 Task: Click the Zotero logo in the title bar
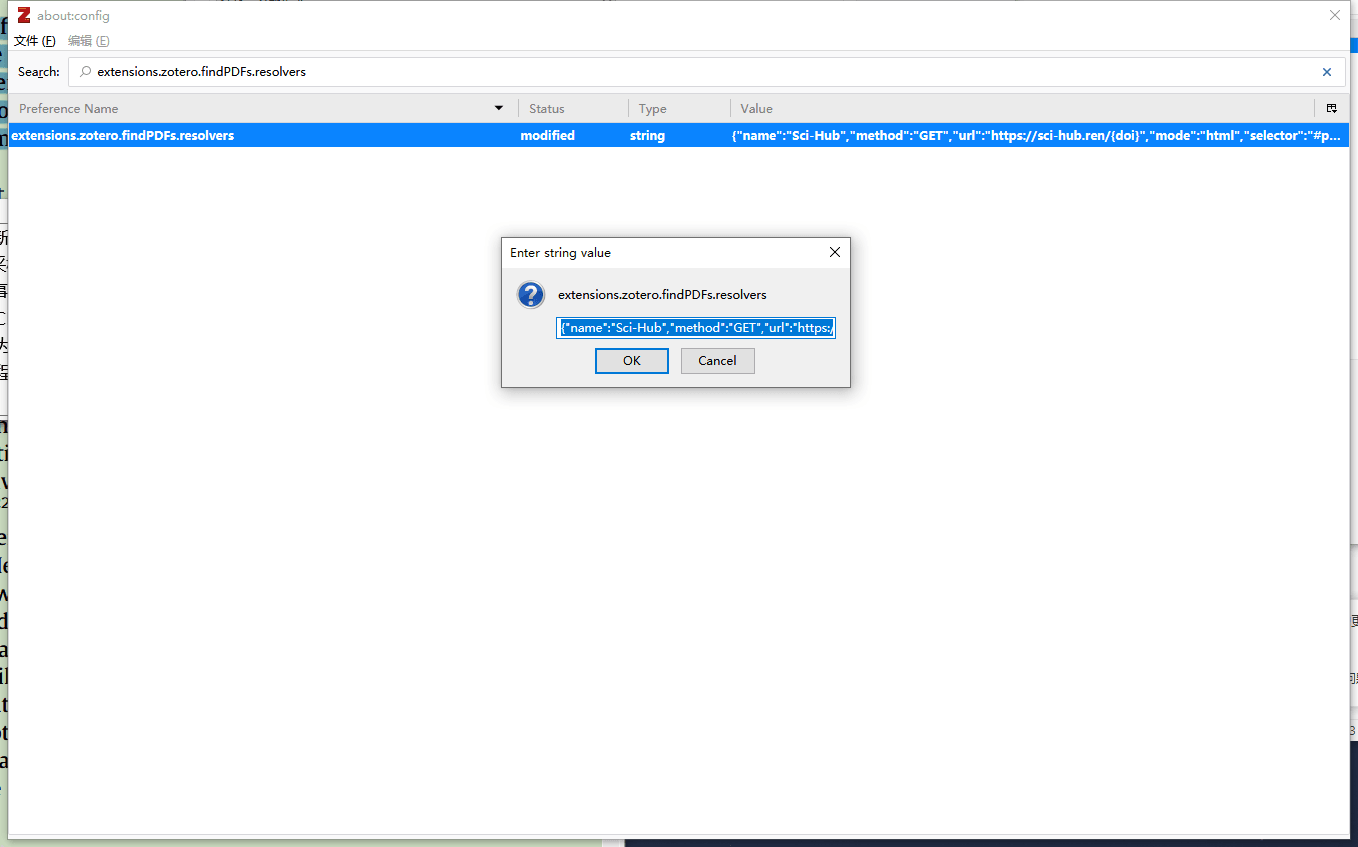point(24,16)
